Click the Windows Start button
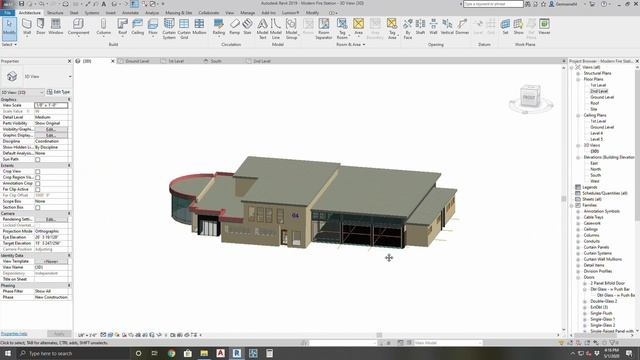640x360 pixels. (8, 353)
